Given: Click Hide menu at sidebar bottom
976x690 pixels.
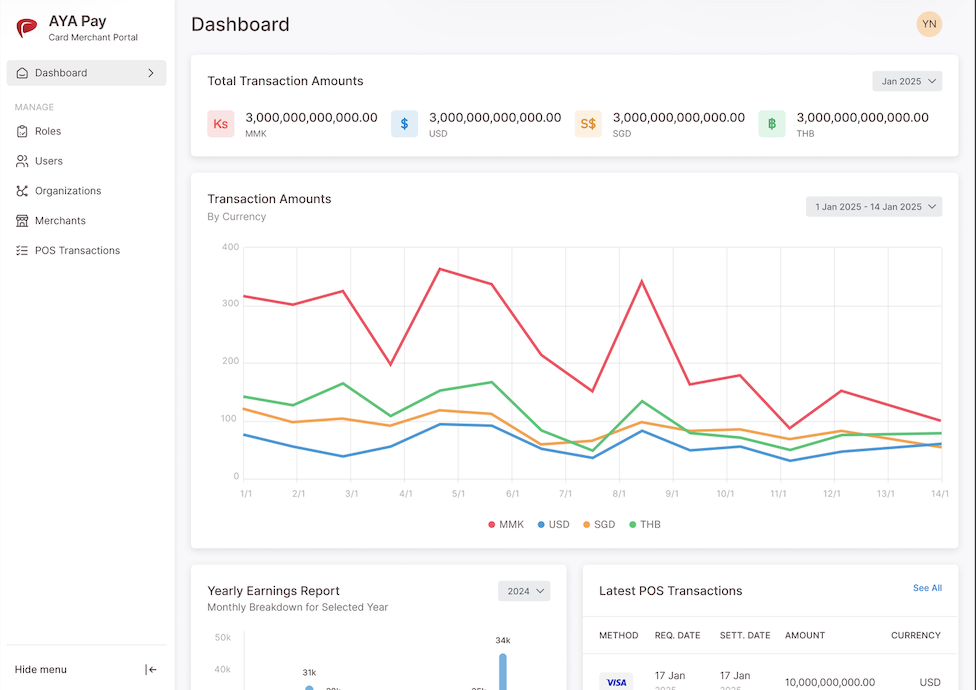Looking at the screenshot, I should pos(41,670).
